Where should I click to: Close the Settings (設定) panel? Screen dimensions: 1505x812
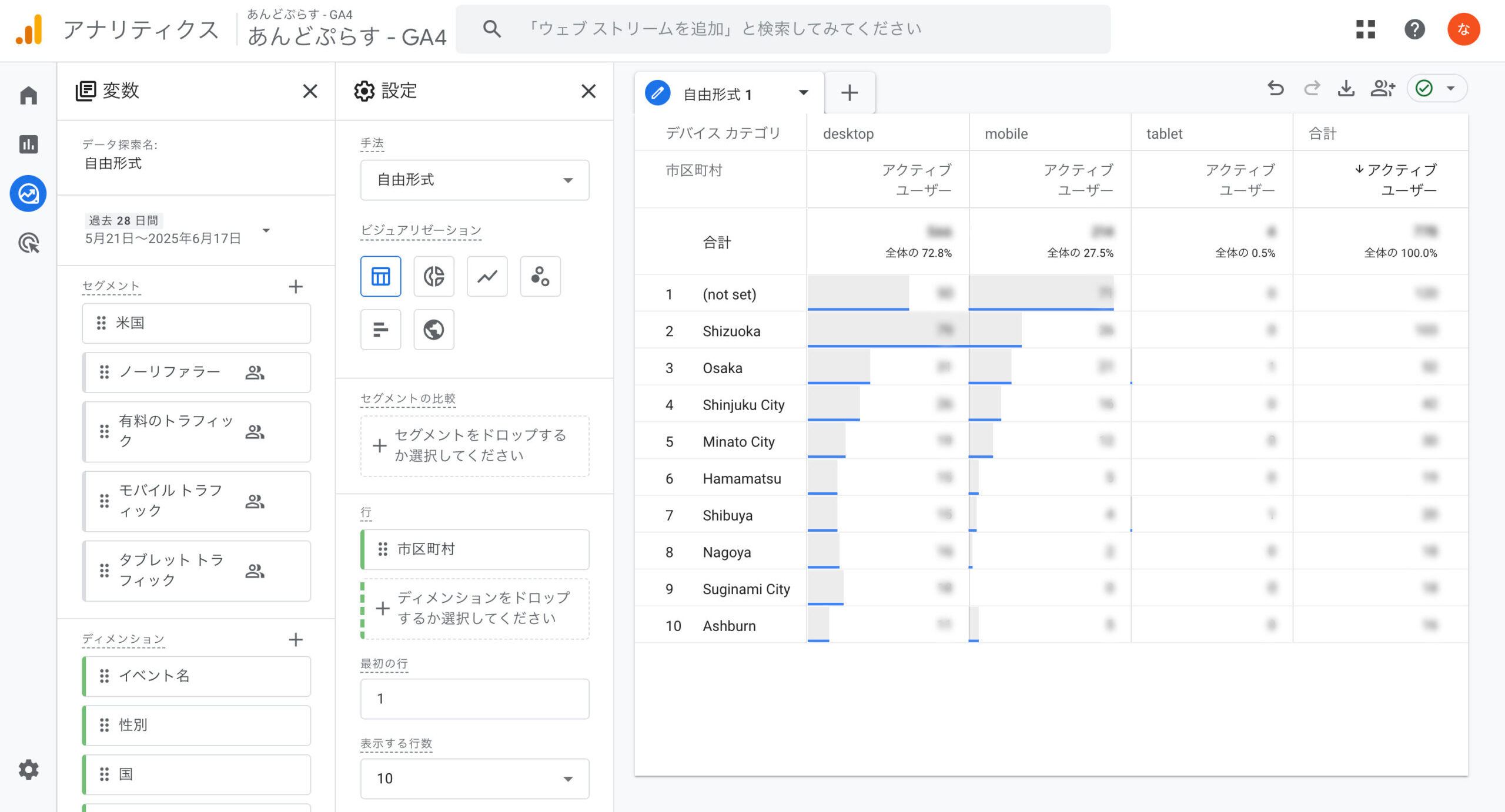pyautogui.click(x=588, y=91)
